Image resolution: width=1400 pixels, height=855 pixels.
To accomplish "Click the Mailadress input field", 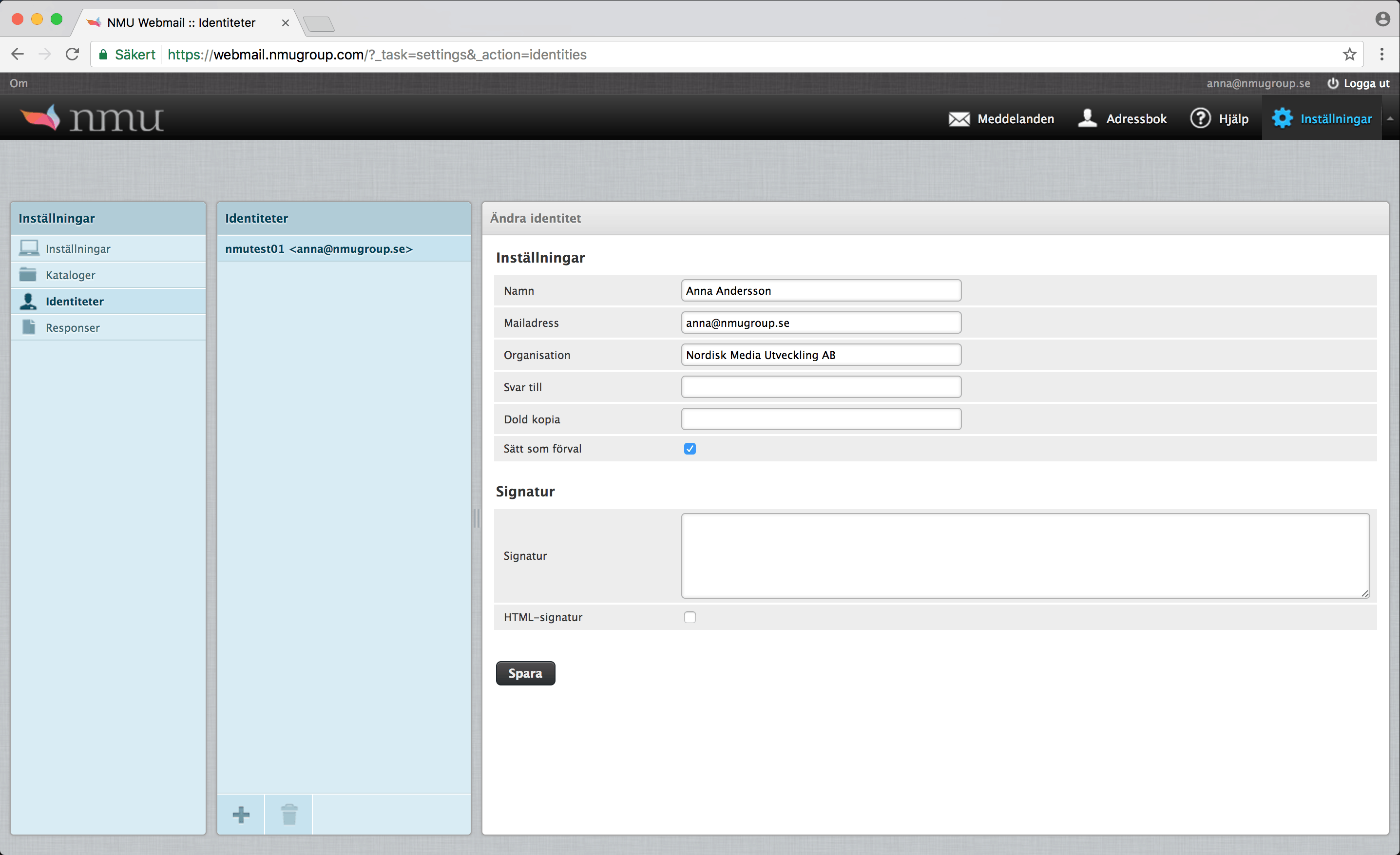I will 821,323.
